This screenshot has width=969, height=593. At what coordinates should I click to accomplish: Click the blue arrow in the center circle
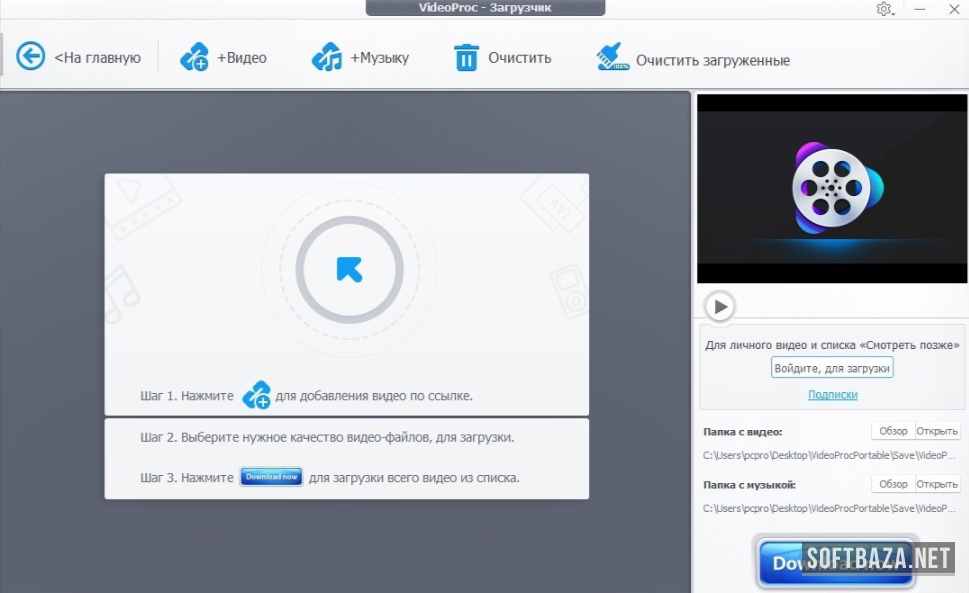point(349,269)
